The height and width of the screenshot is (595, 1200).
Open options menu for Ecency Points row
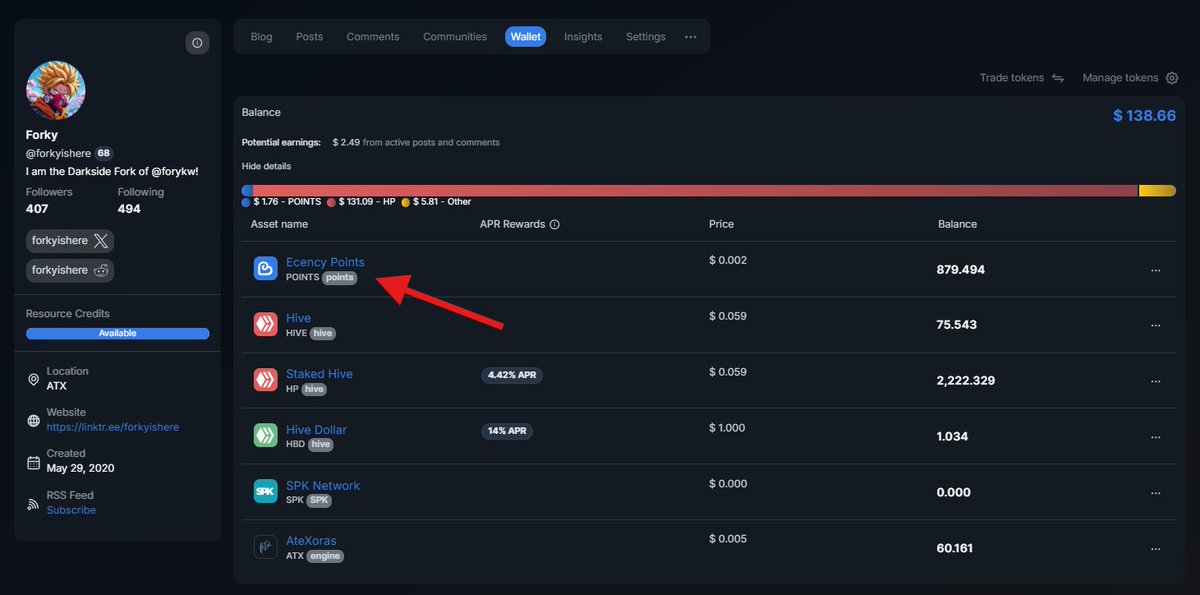tap(1156, 270)
